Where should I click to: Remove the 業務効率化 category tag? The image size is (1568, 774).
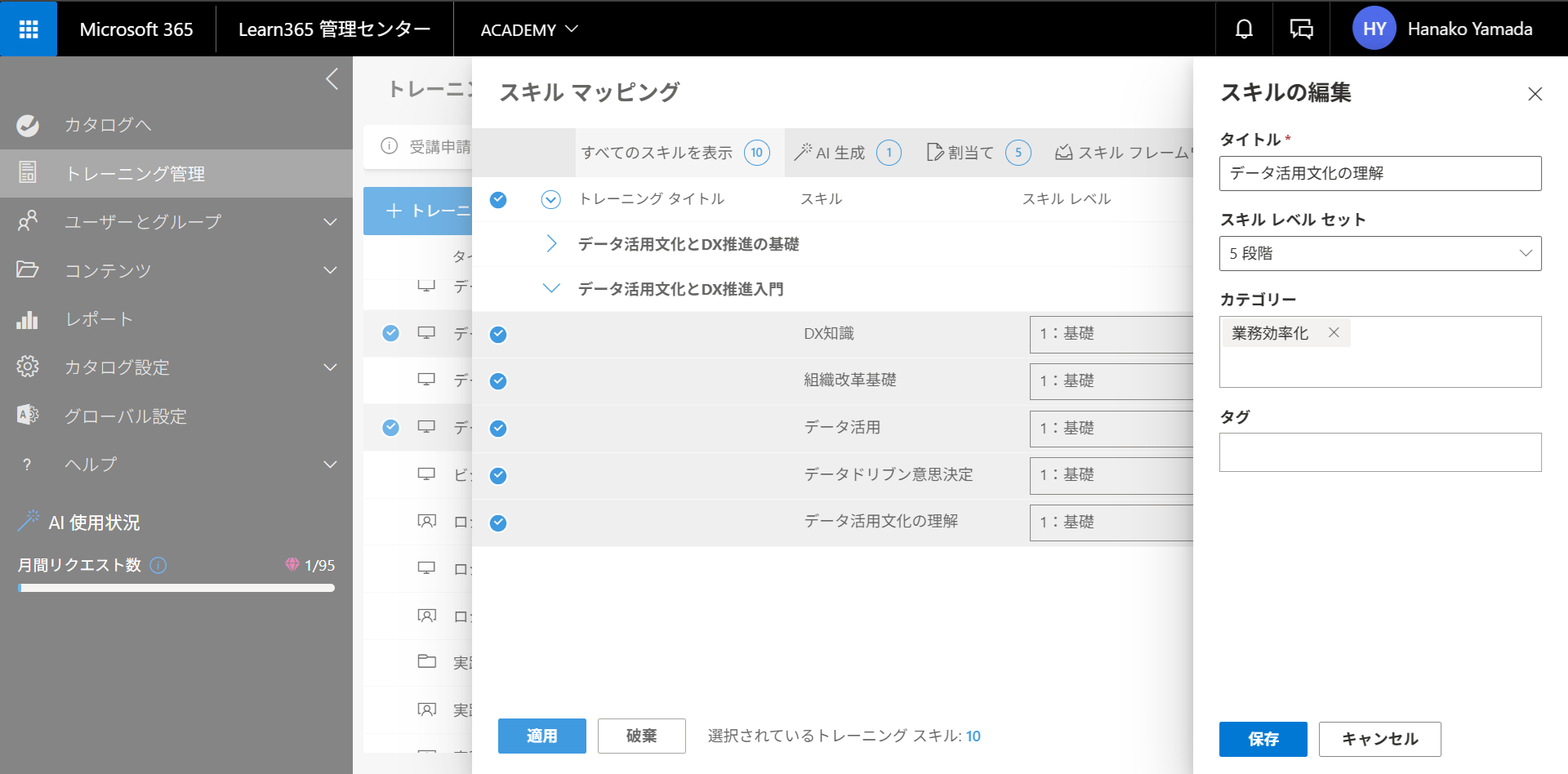click(1334, 332)
